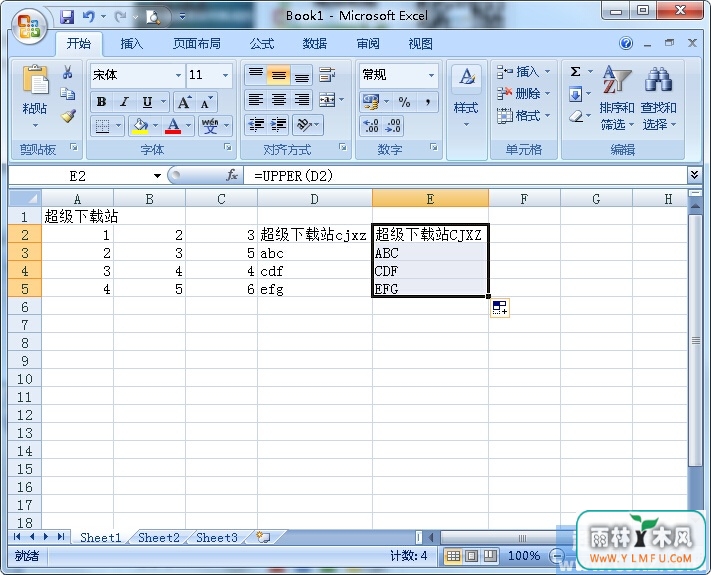
Task: Open the 格式 format dropdown
Action: (x=523, y=116)
